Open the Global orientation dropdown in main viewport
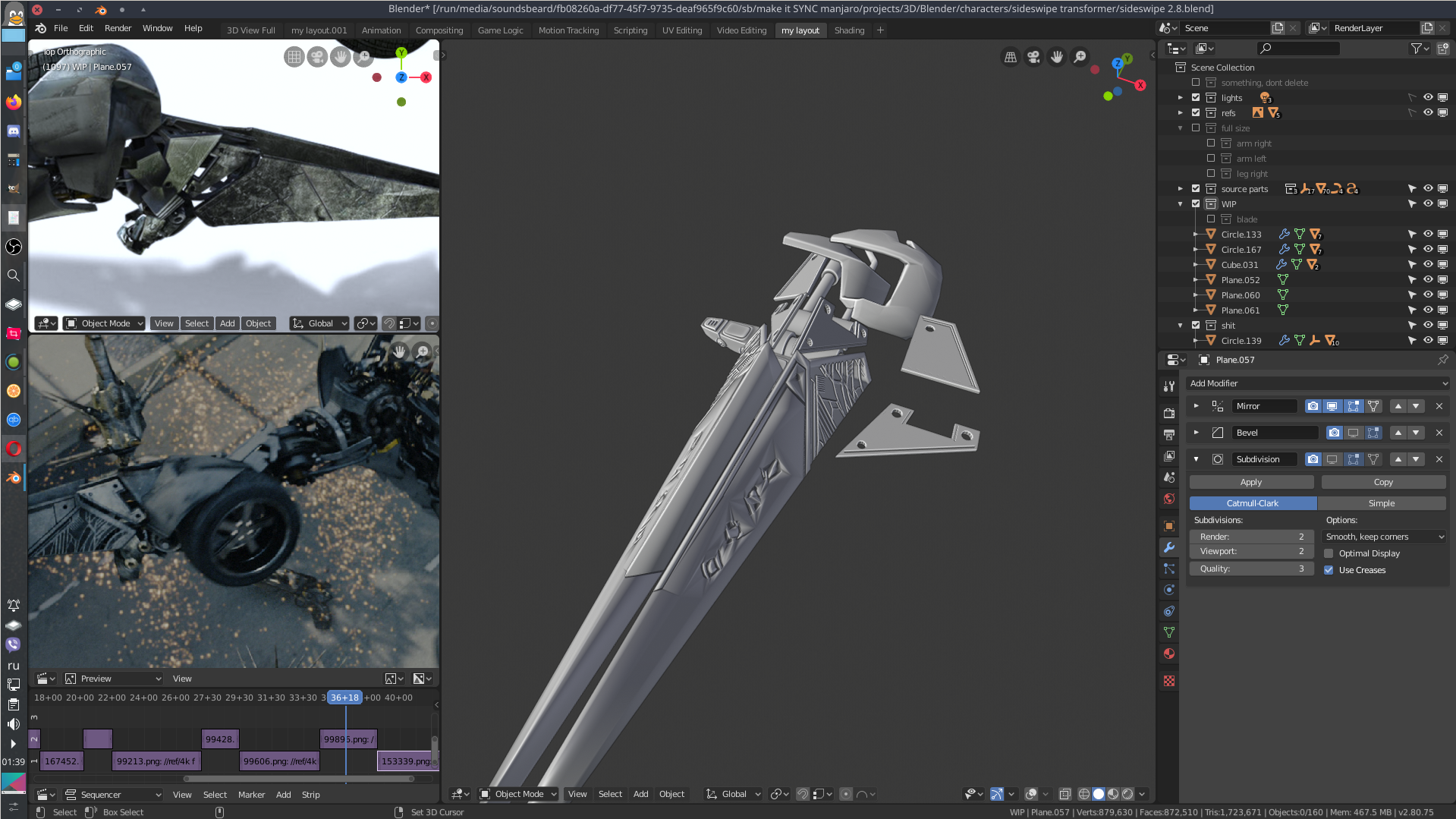Screen dimensions: 1456x819 [x=734, y=794]
